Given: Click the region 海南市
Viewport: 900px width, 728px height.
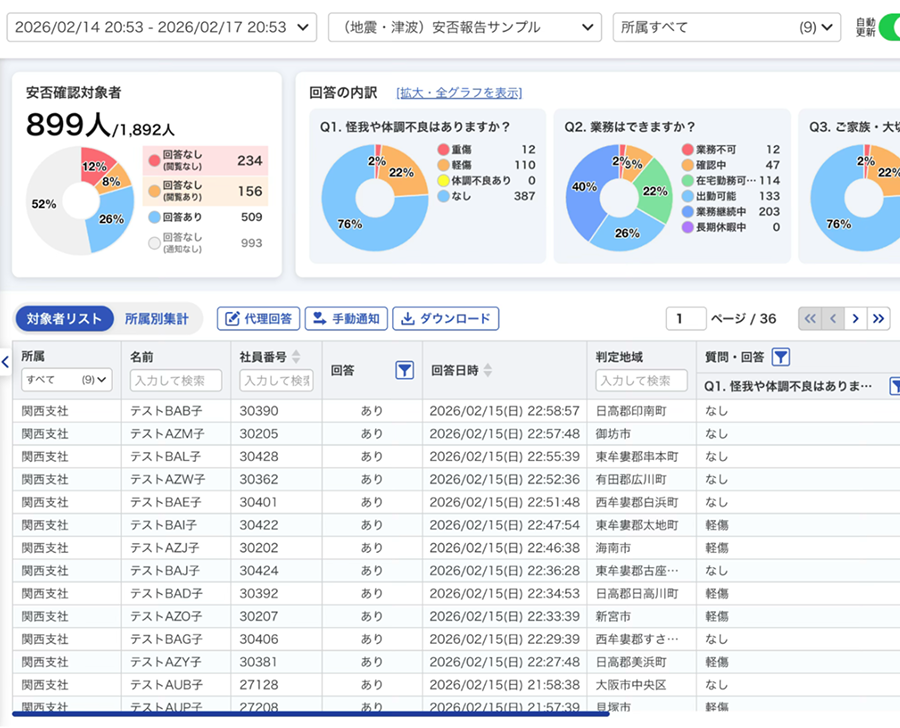Looking at the screenshot, I should click(x=613, y=548).
